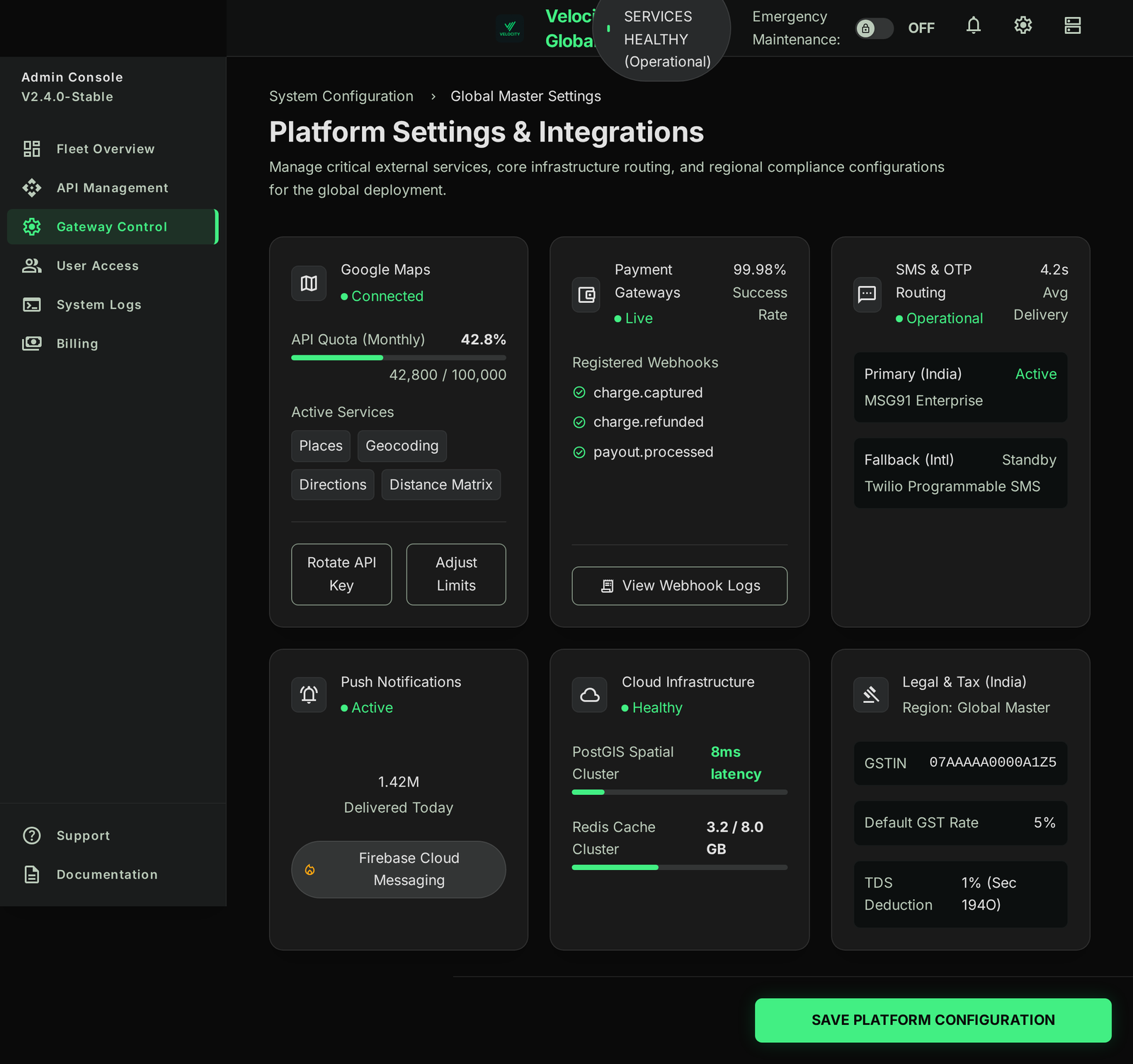Open Documentation link in sidebar
1133x1064 pixels.
113,874
